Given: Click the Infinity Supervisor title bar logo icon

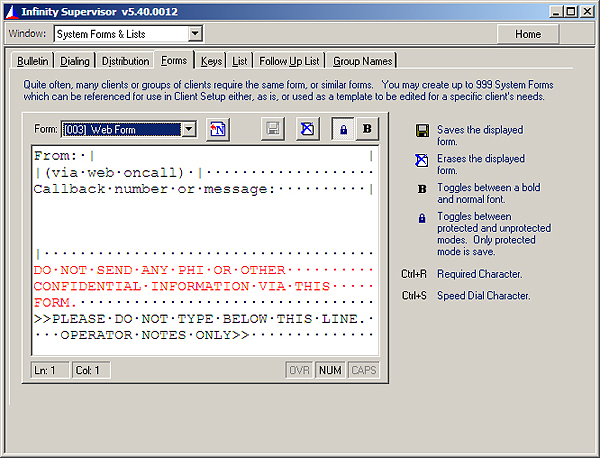Looking at the screenshot, I should point(11,11).
